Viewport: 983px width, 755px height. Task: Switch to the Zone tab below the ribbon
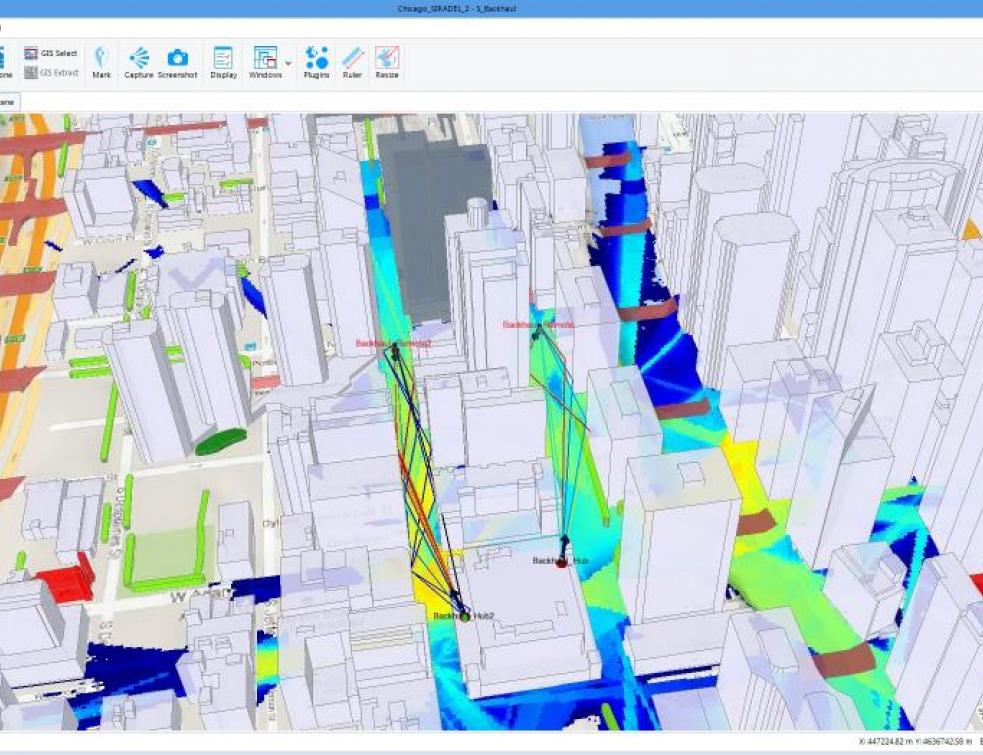click(x=8, y=101)
